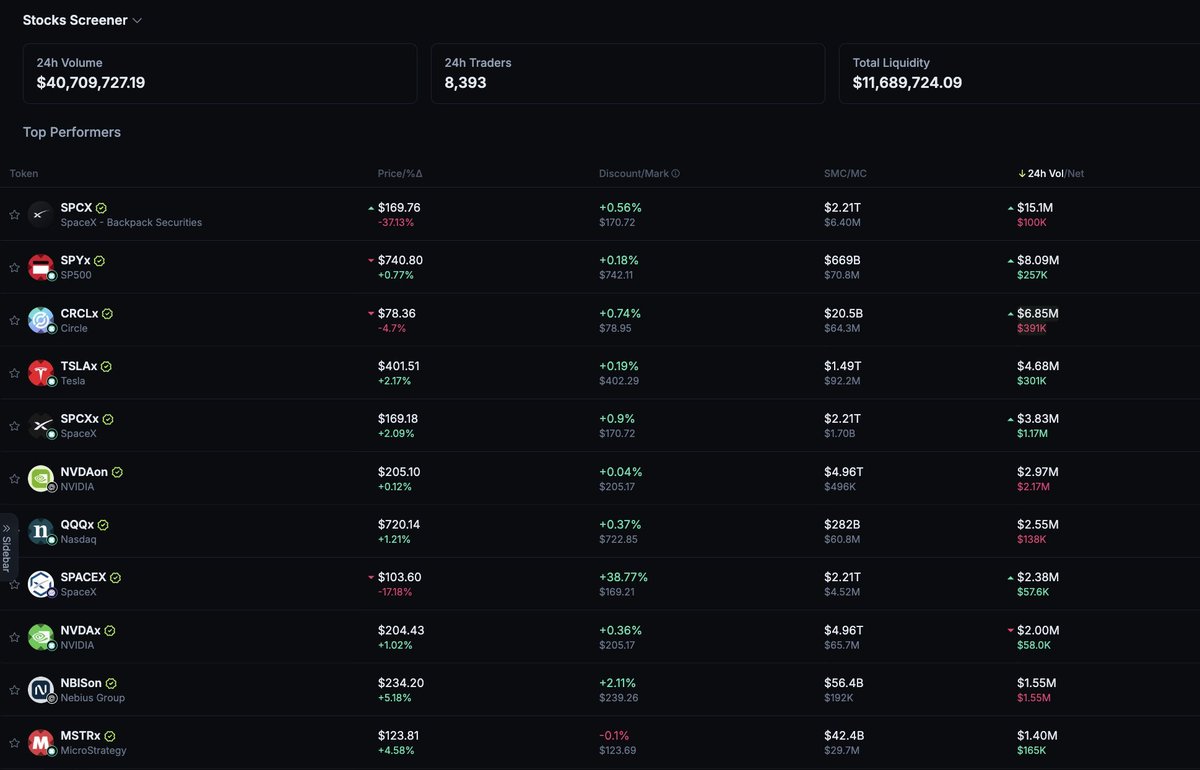Open the NVDAx token link
Image resolution: width=1200 pixels, height=770 pixels.
(80, 630)
